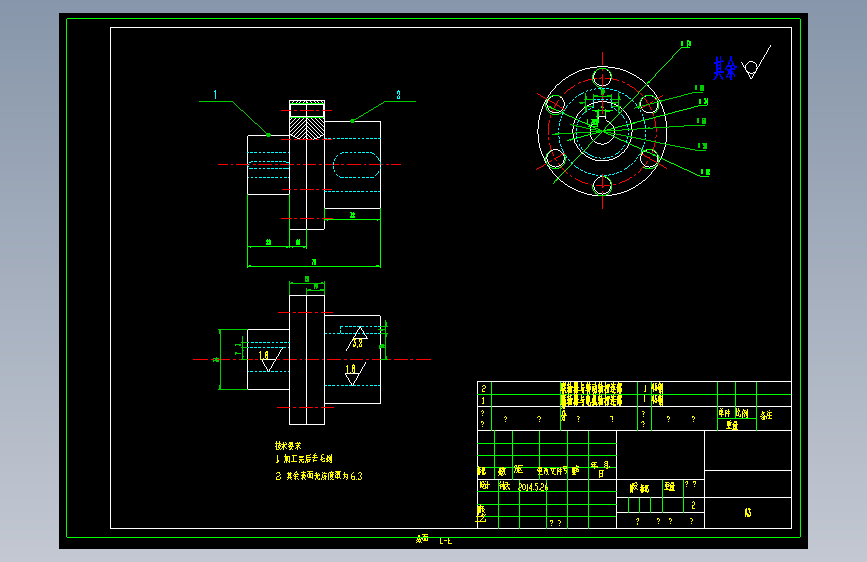
Task: Click the 比例 header cell in title block
Action: click(x=742, y=413)
